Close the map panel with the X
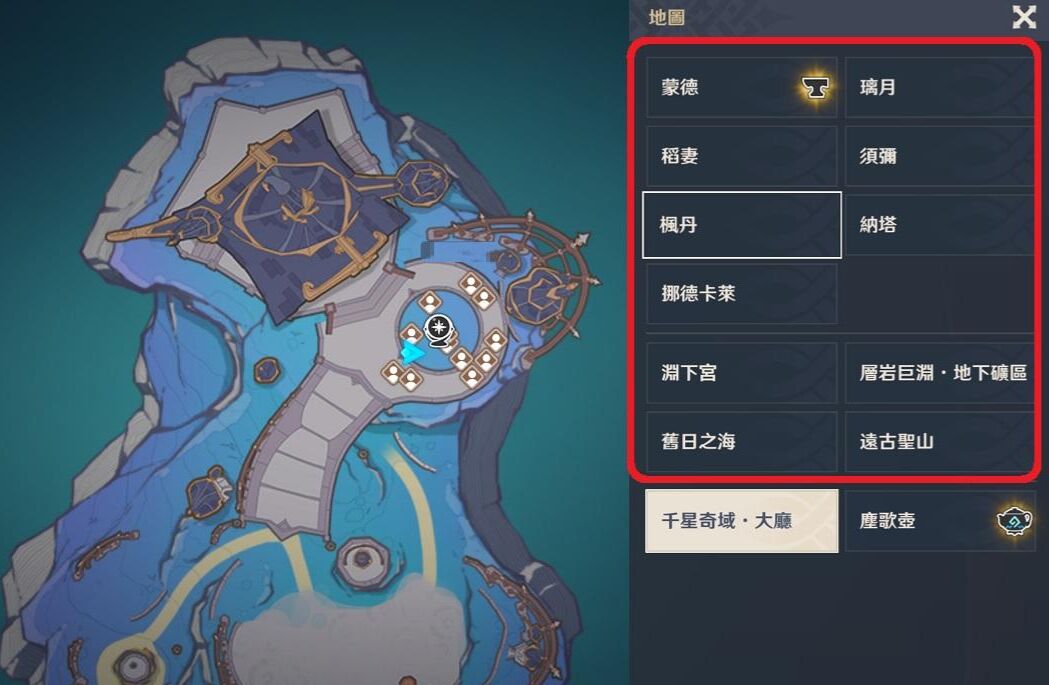Viewport: 1049px width, 685px height. pyautogui.click(x=1024, y=17)
